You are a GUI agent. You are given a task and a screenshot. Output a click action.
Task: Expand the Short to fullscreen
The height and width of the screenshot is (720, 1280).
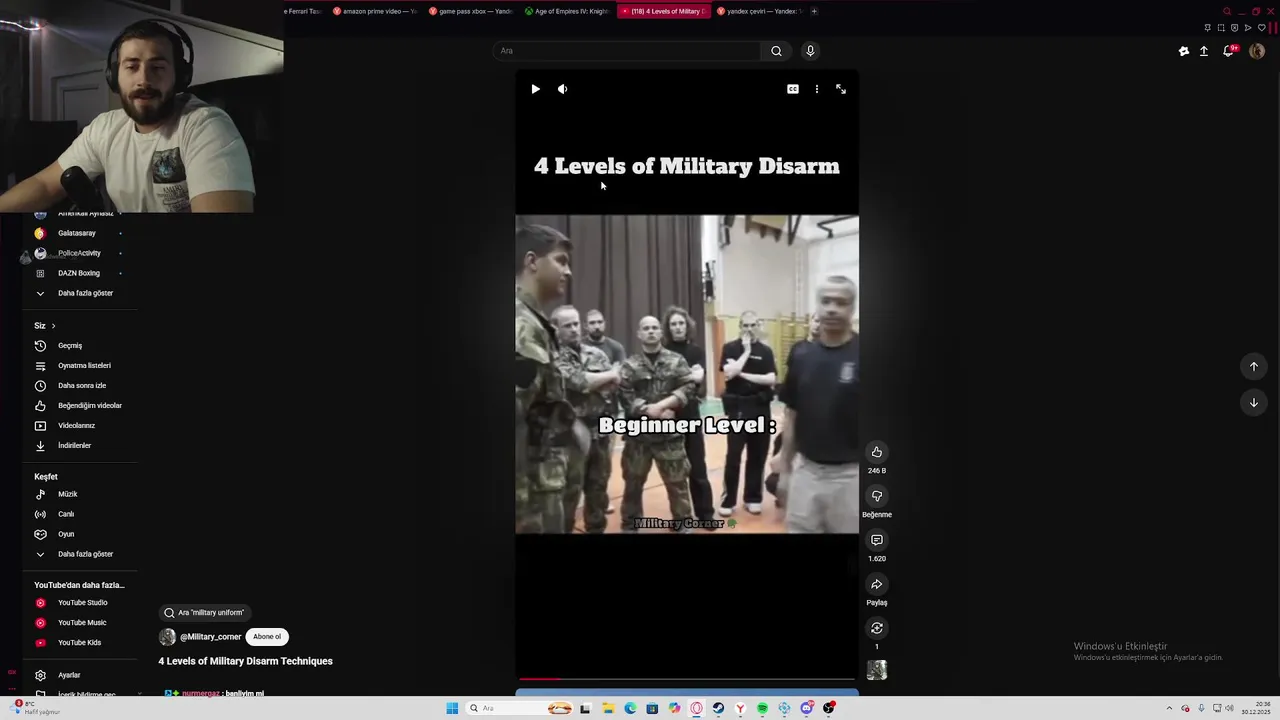(841, 89)
